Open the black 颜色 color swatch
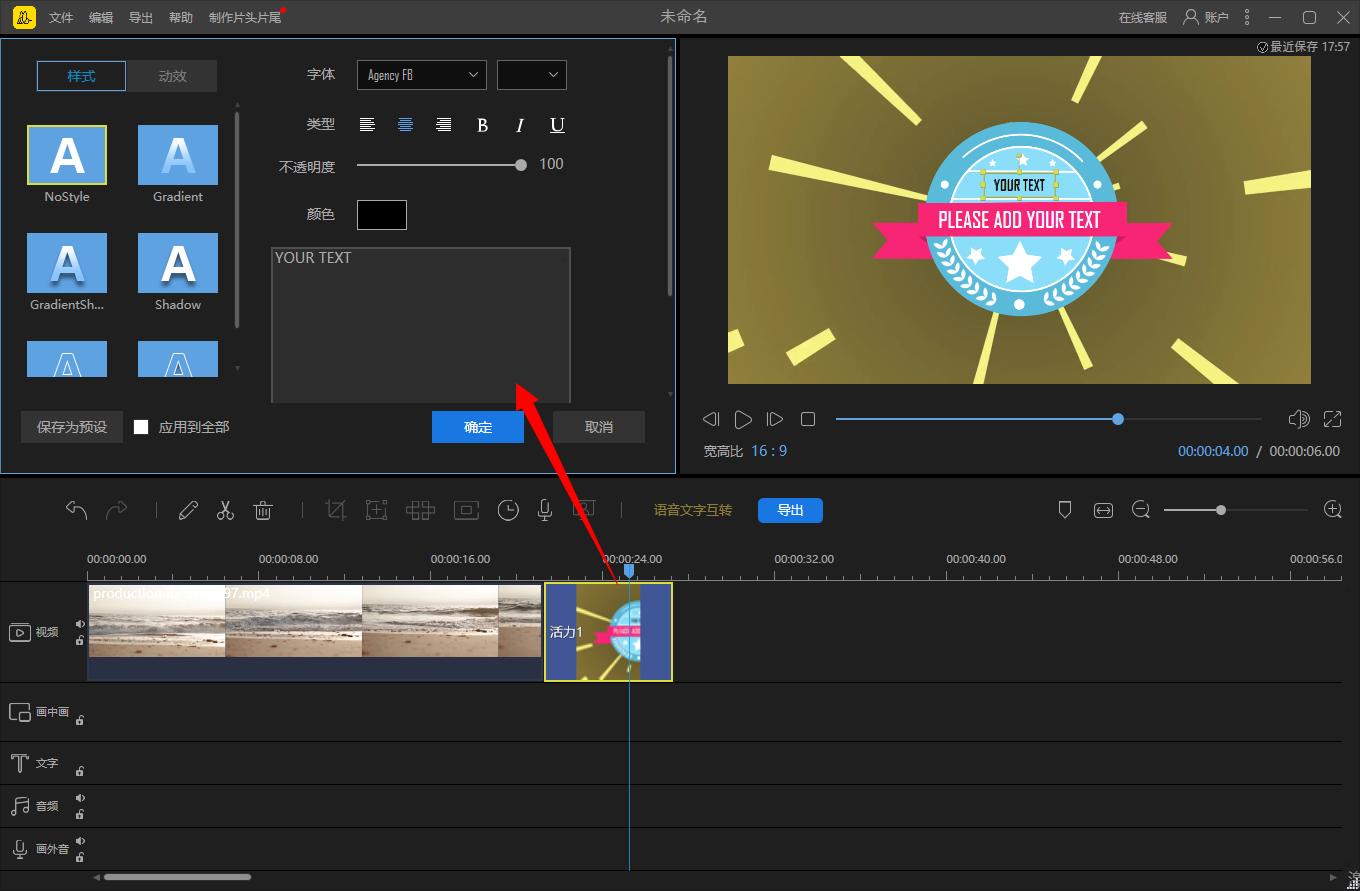This screenshot has width=1360, height=891. [x=382, y=215]
